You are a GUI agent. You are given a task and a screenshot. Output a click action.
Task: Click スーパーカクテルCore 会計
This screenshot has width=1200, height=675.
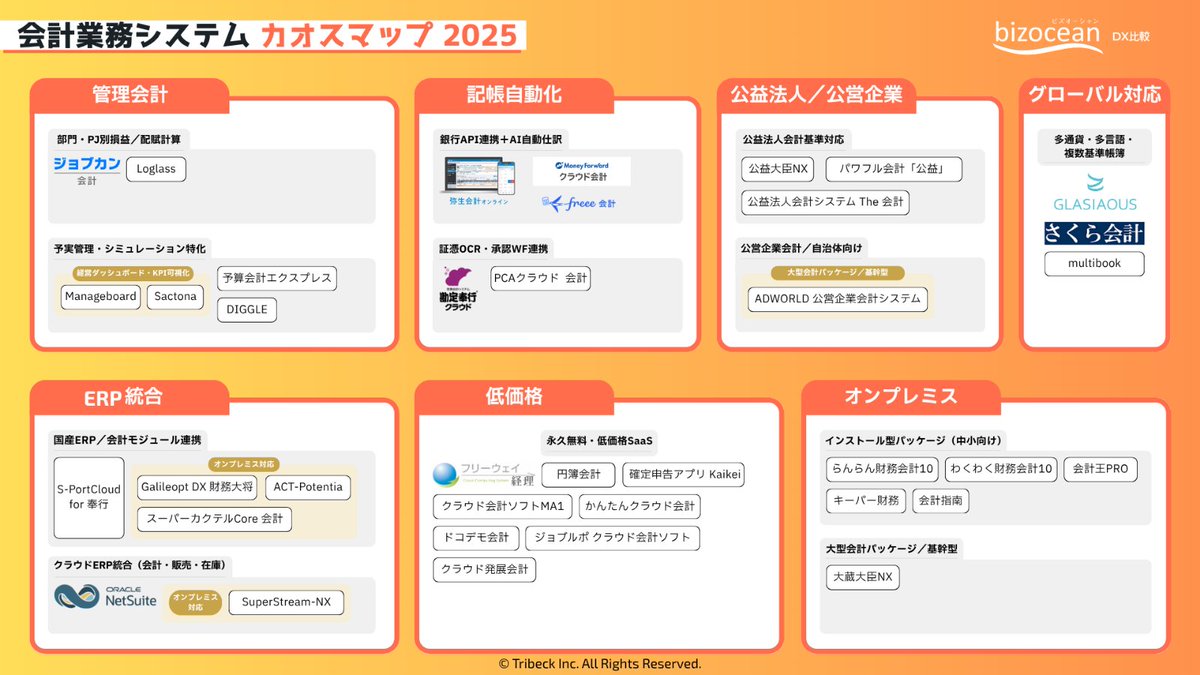[x=214, y=519]
